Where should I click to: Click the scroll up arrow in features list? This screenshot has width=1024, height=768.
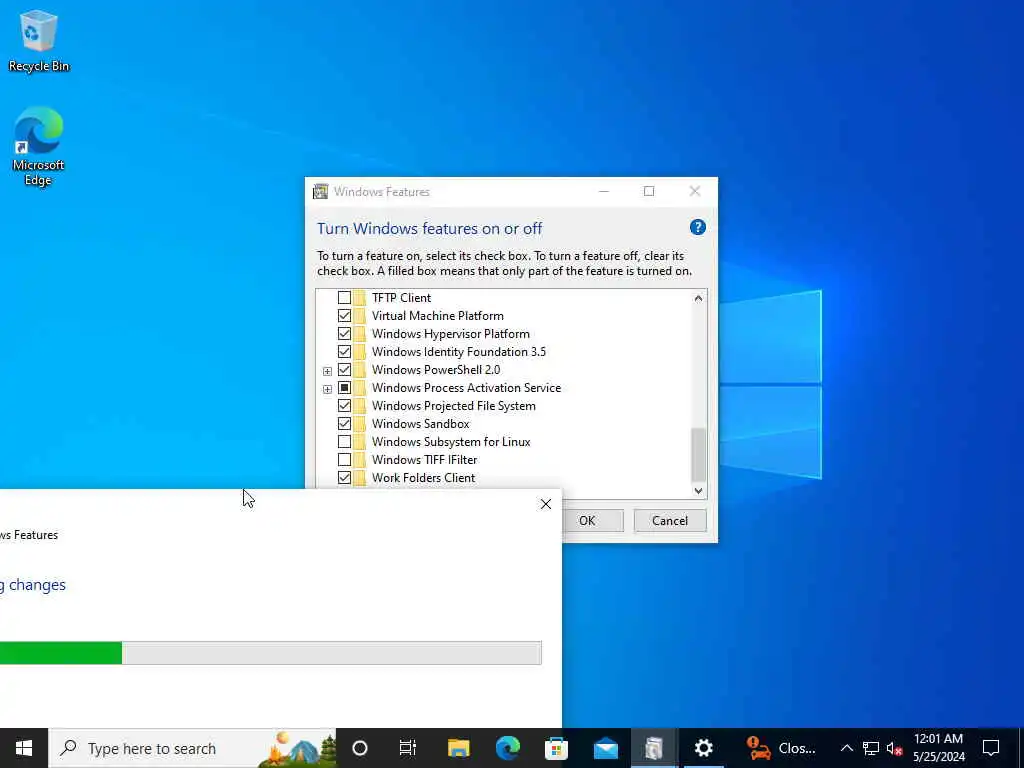[x=698, y=298]
